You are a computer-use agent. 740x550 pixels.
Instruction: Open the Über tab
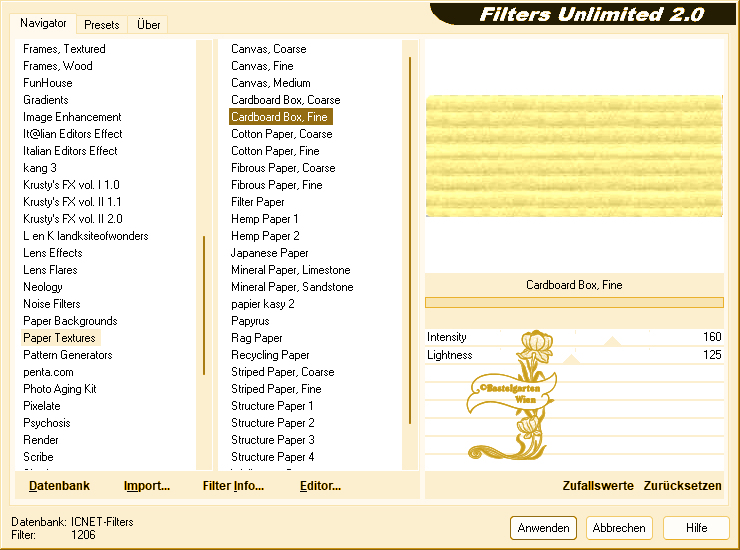[x=148, y=25]
